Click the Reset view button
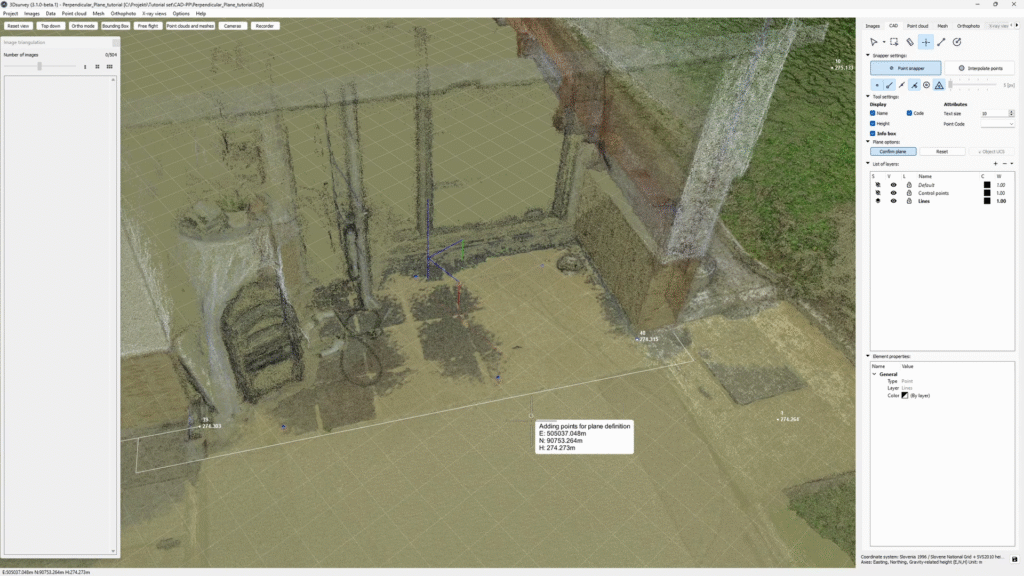 [x=18, y=26]
